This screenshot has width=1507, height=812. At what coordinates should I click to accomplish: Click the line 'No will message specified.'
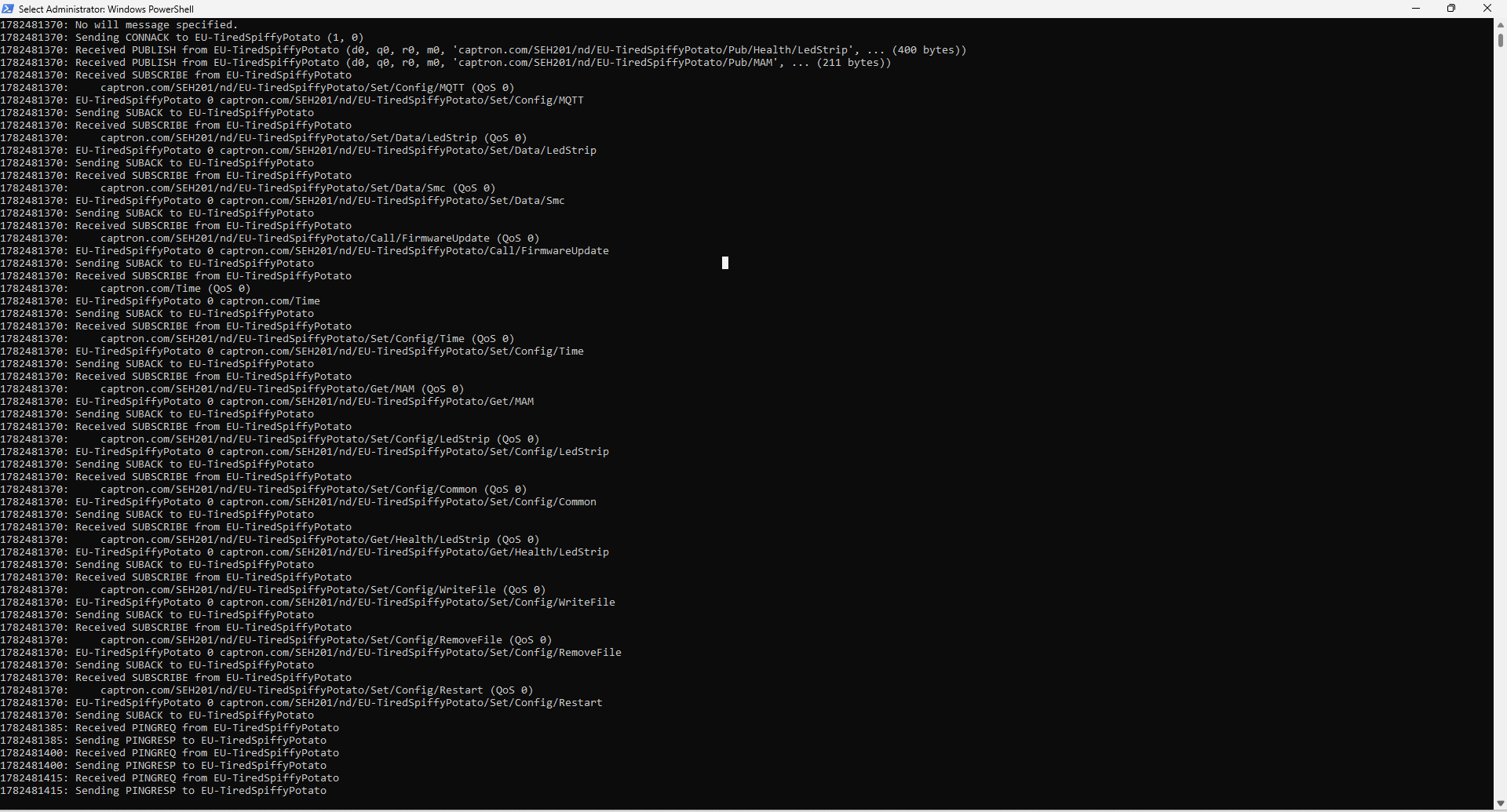click(x=119, y=25)
